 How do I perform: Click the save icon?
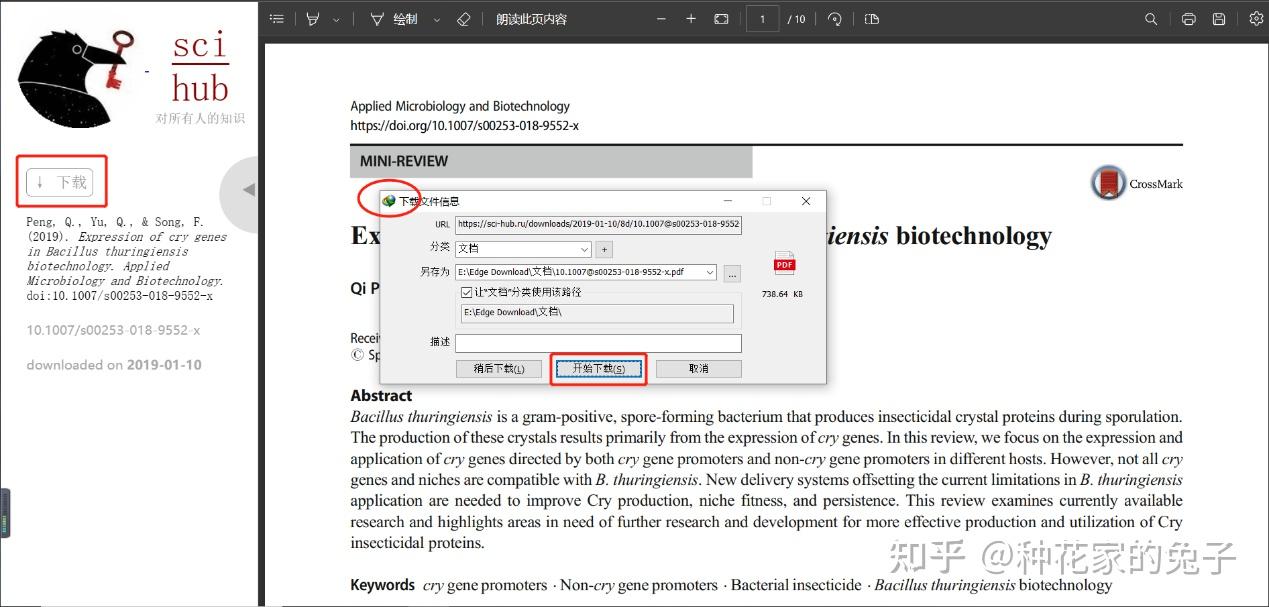point(1217,18)
